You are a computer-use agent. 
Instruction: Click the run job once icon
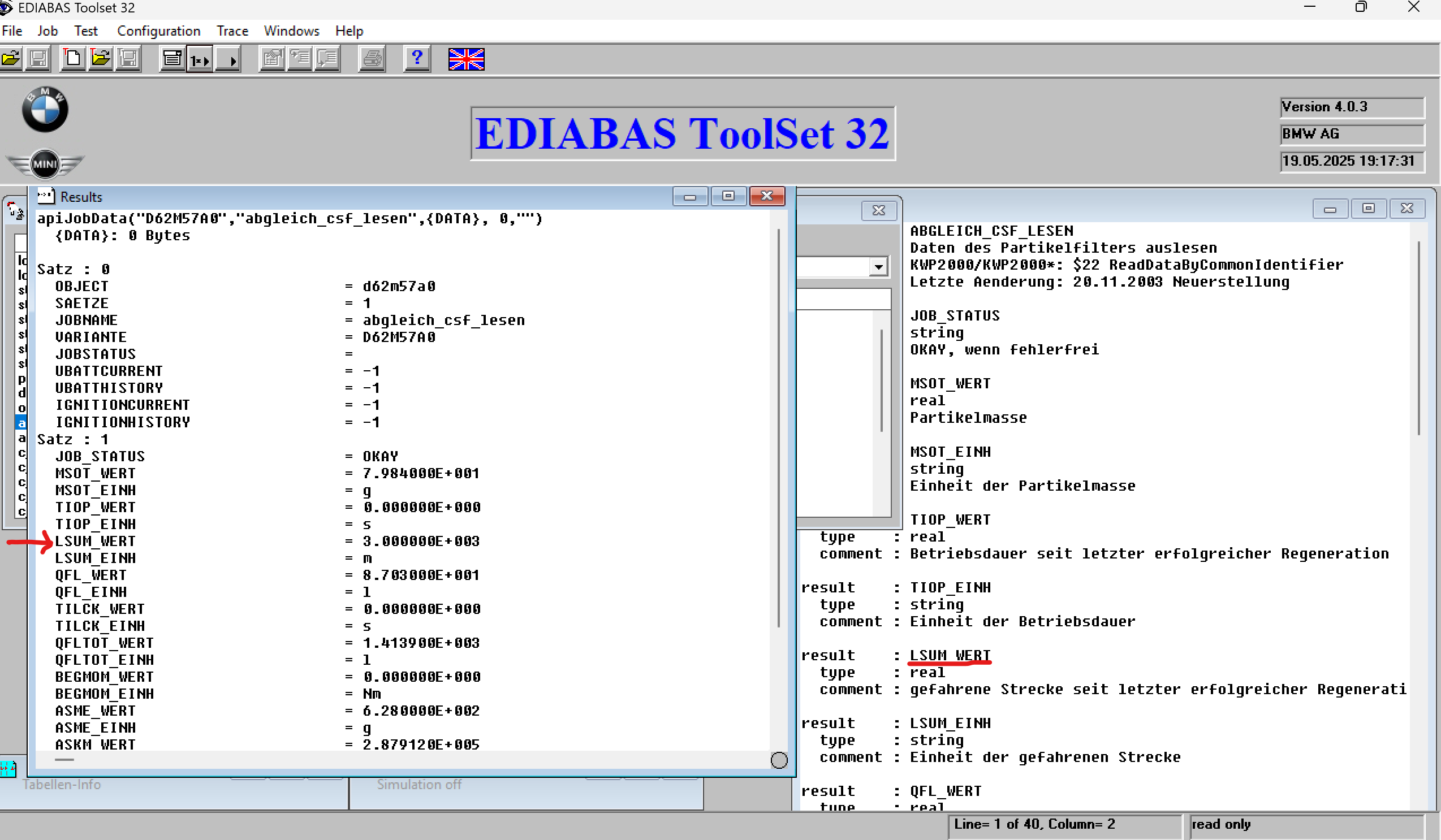tap(200, 59)
